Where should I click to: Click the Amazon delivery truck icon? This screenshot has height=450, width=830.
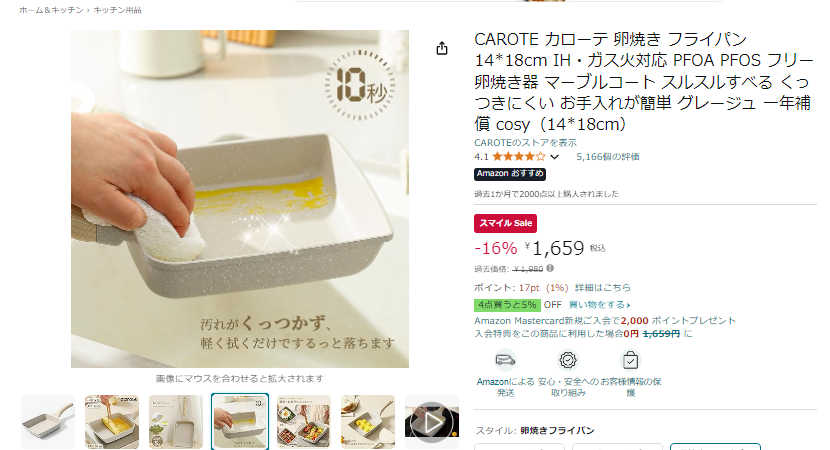coord(506,360)
